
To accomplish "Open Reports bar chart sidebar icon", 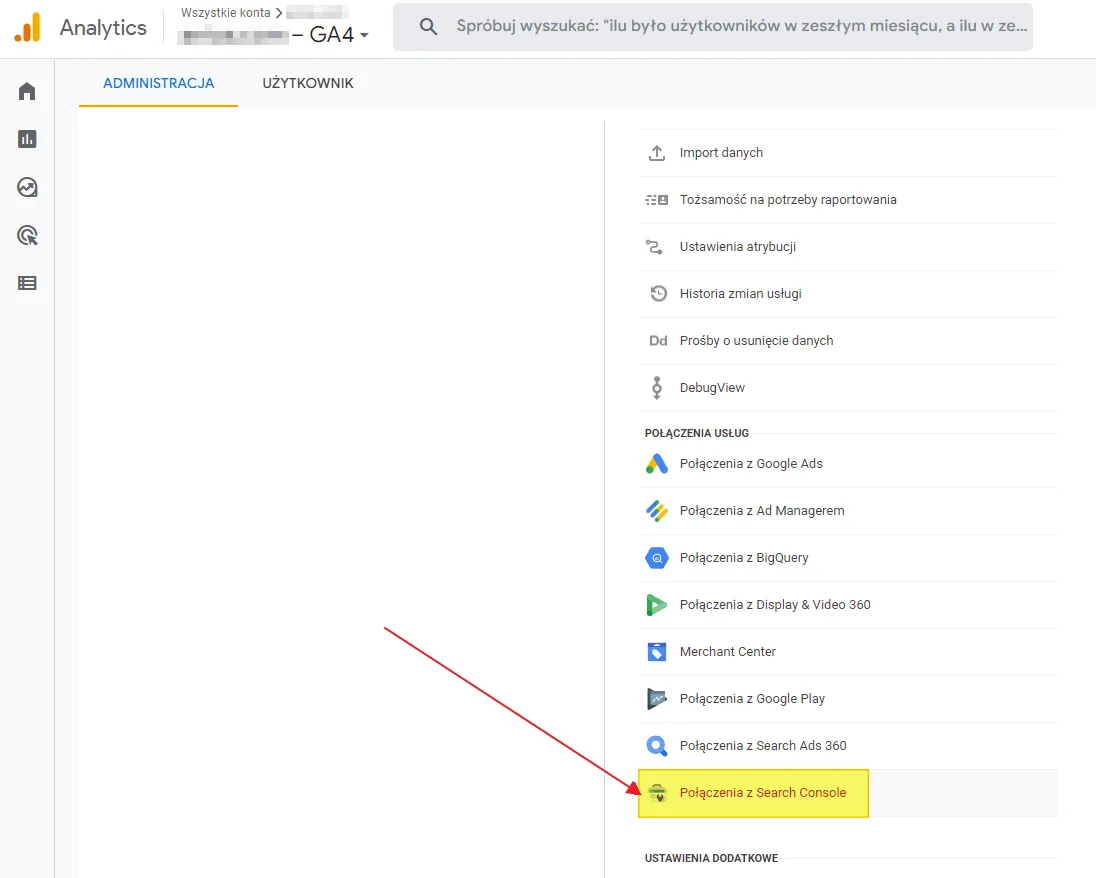I will pos(27,139).
